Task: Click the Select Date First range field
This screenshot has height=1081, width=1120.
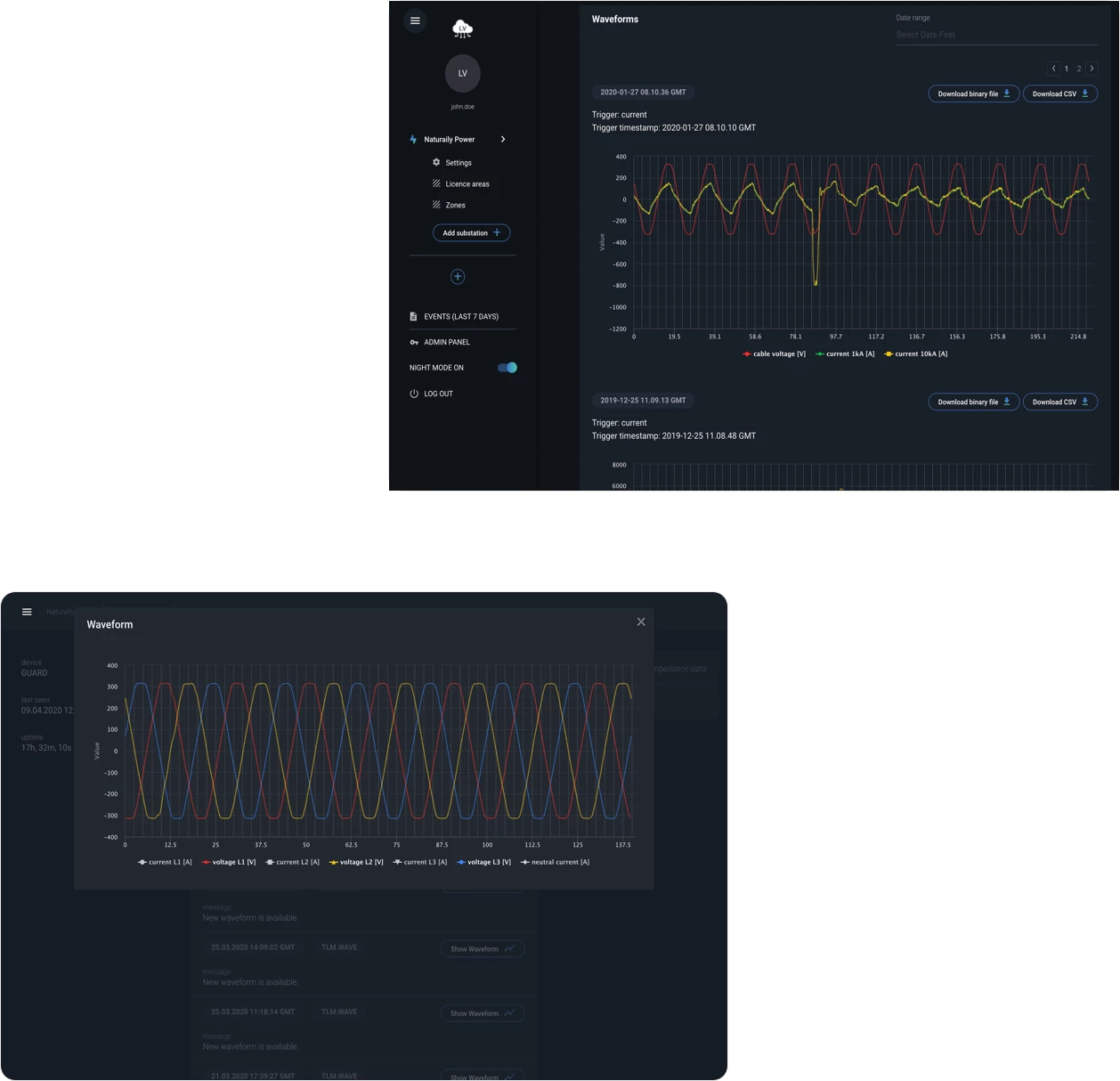Action: pos(996,36)
